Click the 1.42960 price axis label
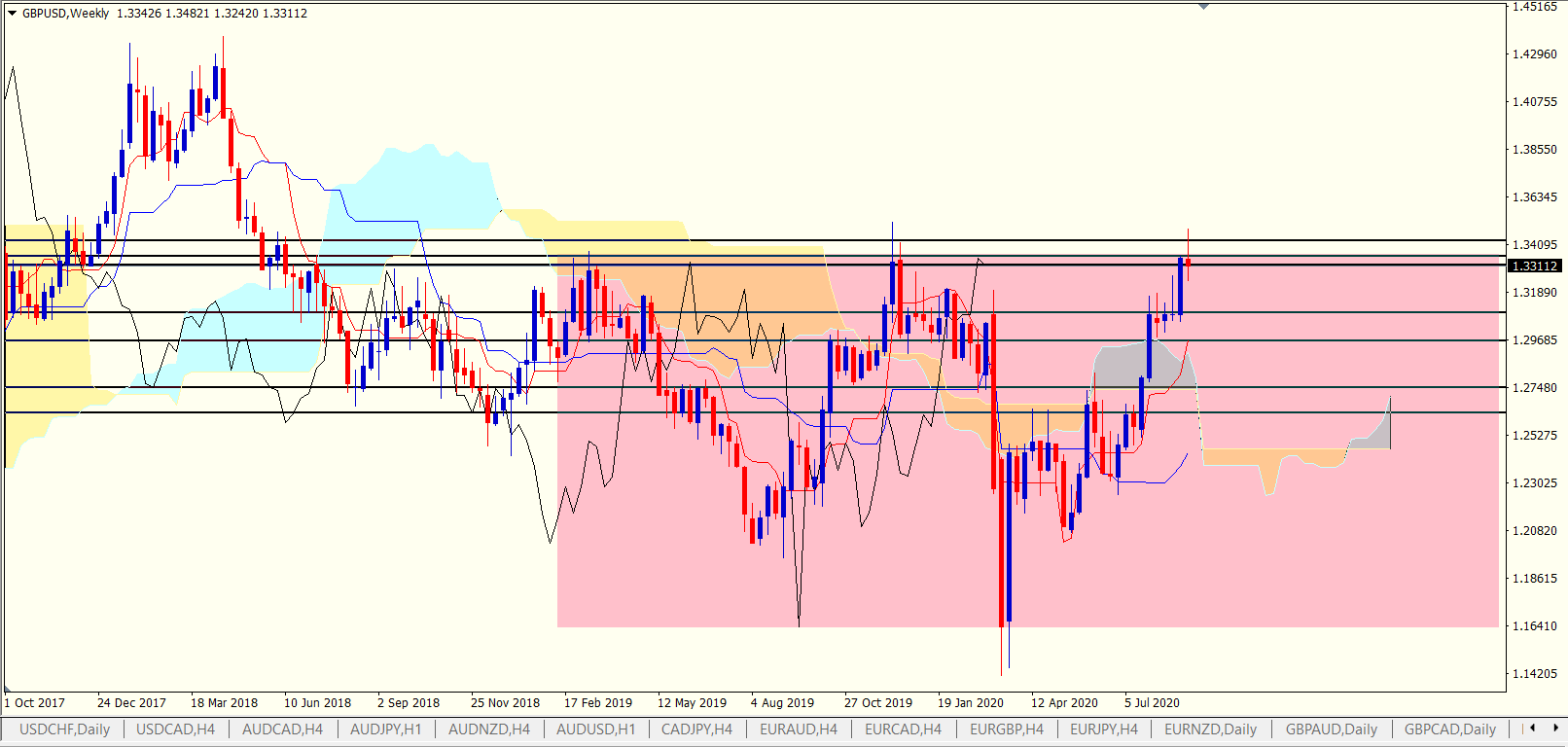This screenshot has width=1568, height=747. click(1534, 53)
